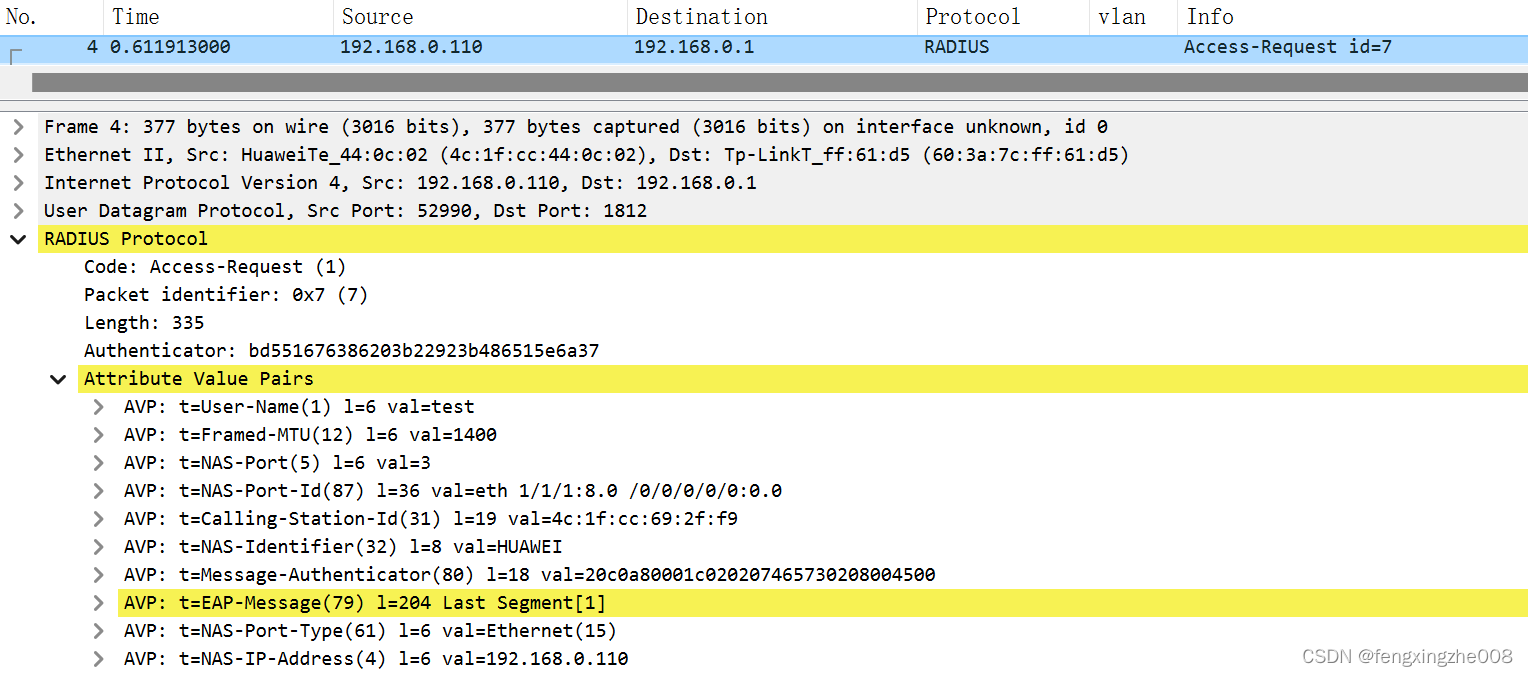Screen dimensions: 1528x676
Task: Expand the Calling-Station-Id AVP
Action: pos(98,518)
